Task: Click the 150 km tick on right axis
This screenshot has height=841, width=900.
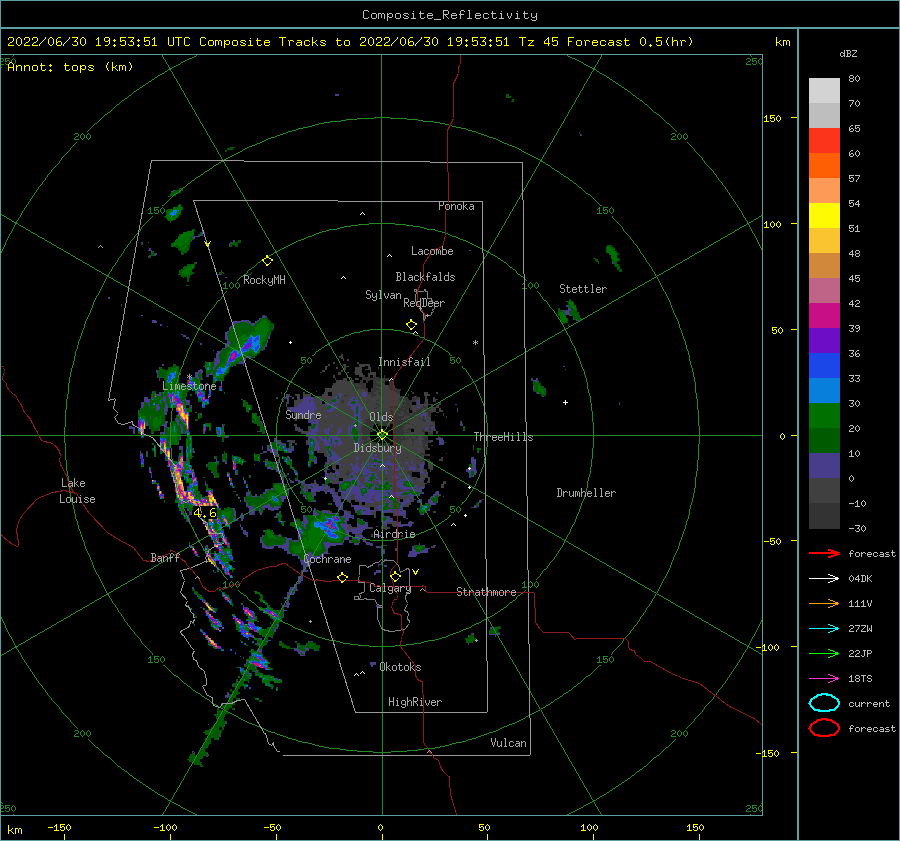Action: pos(772,118)
